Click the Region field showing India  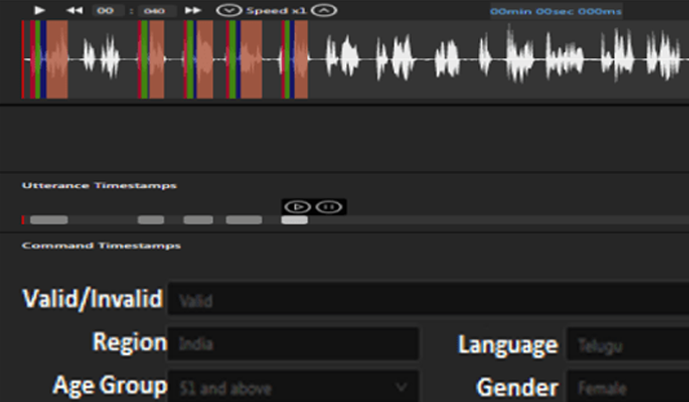point(292,344)
